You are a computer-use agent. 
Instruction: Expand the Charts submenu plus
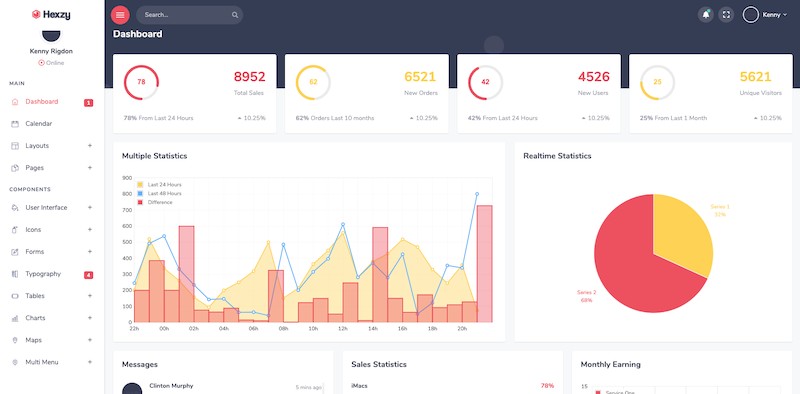click(90, 317)
